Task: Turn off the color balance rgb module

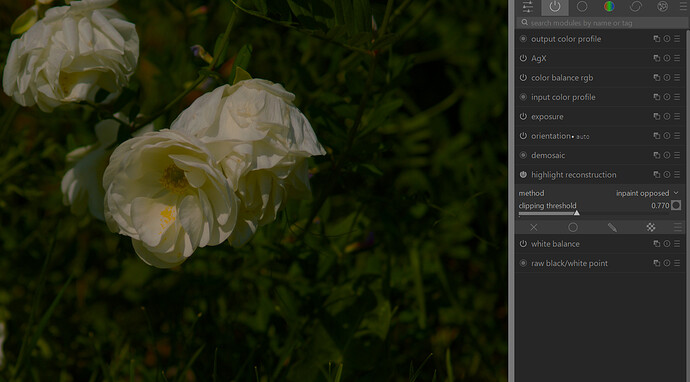Action: [x=523, y=78]
